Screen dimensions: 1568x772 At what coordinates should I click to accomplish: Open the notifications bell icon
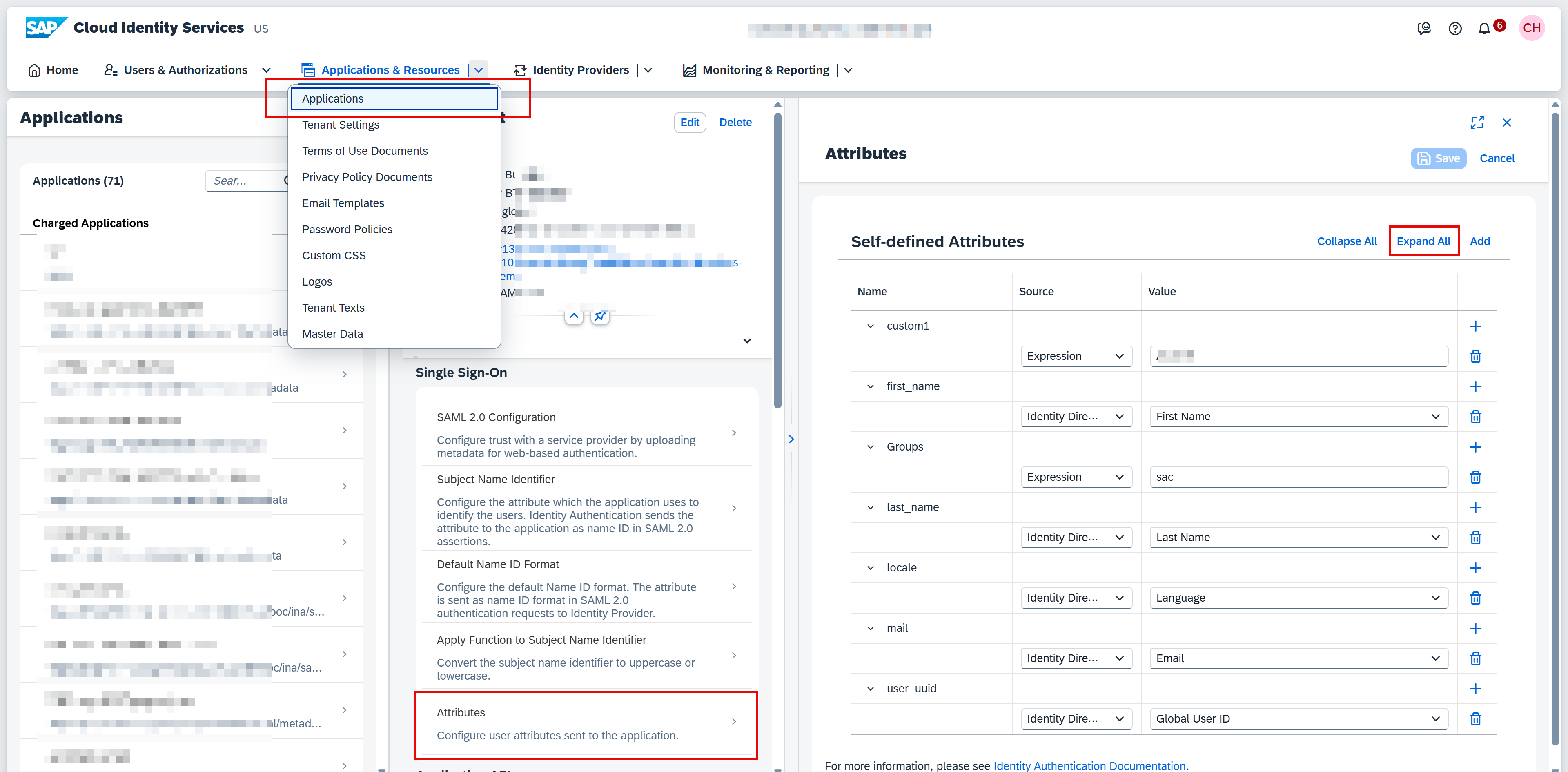click(1484, 29)
